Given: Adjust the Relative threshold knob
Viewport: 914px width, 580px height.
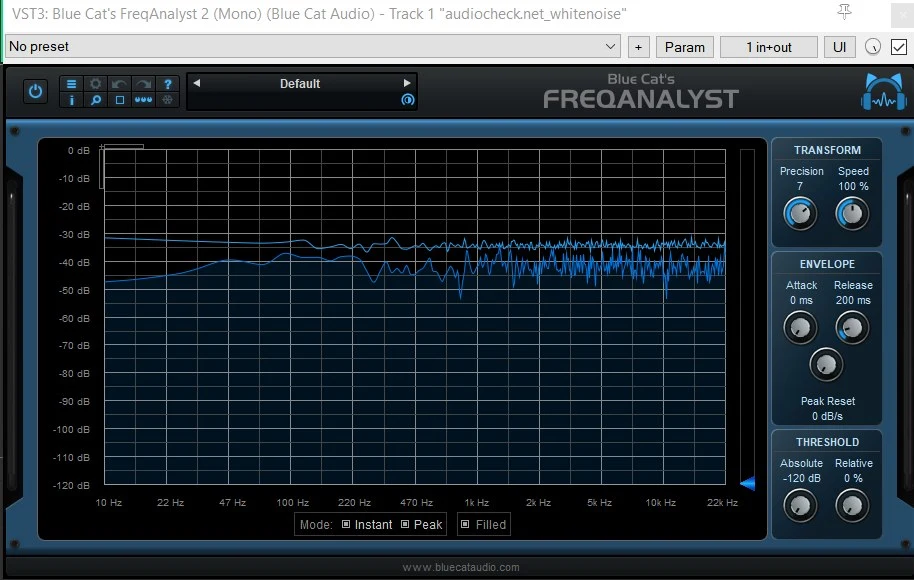Looking at the screenshot, I should (852, 505).
